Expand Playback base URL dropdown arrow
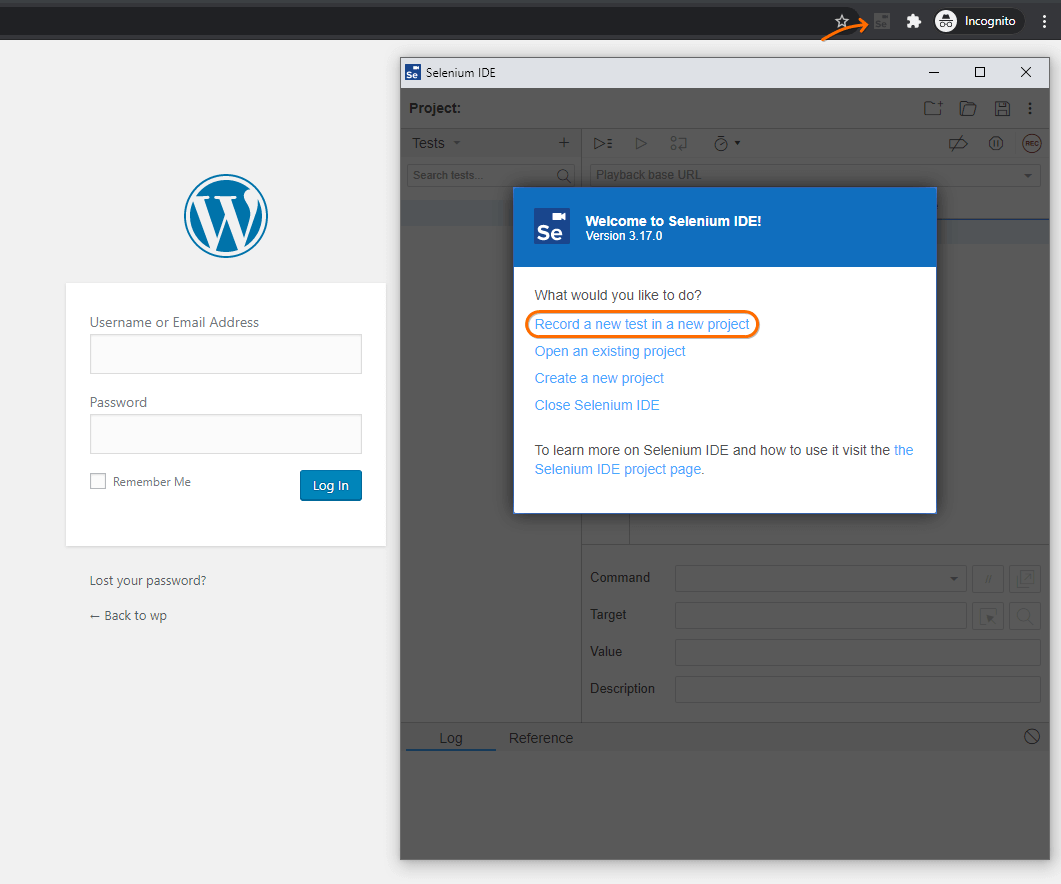 click(x=1028, y=176)
